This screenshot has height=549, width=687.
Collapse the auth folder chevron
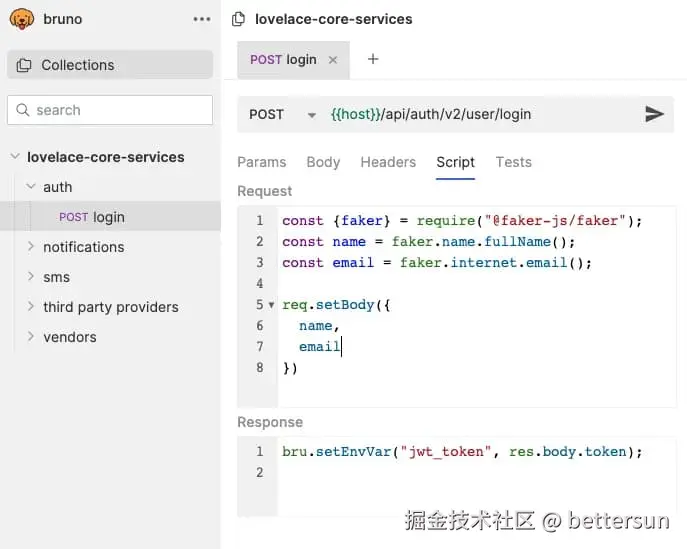(31, 187)
